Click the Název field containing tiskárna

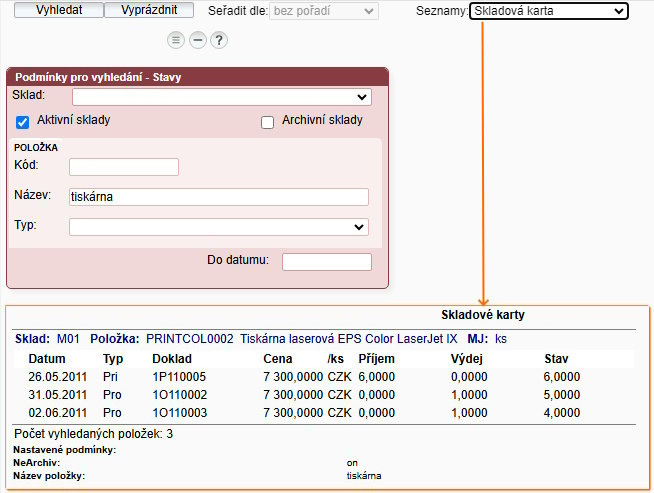tap(218, 197)
